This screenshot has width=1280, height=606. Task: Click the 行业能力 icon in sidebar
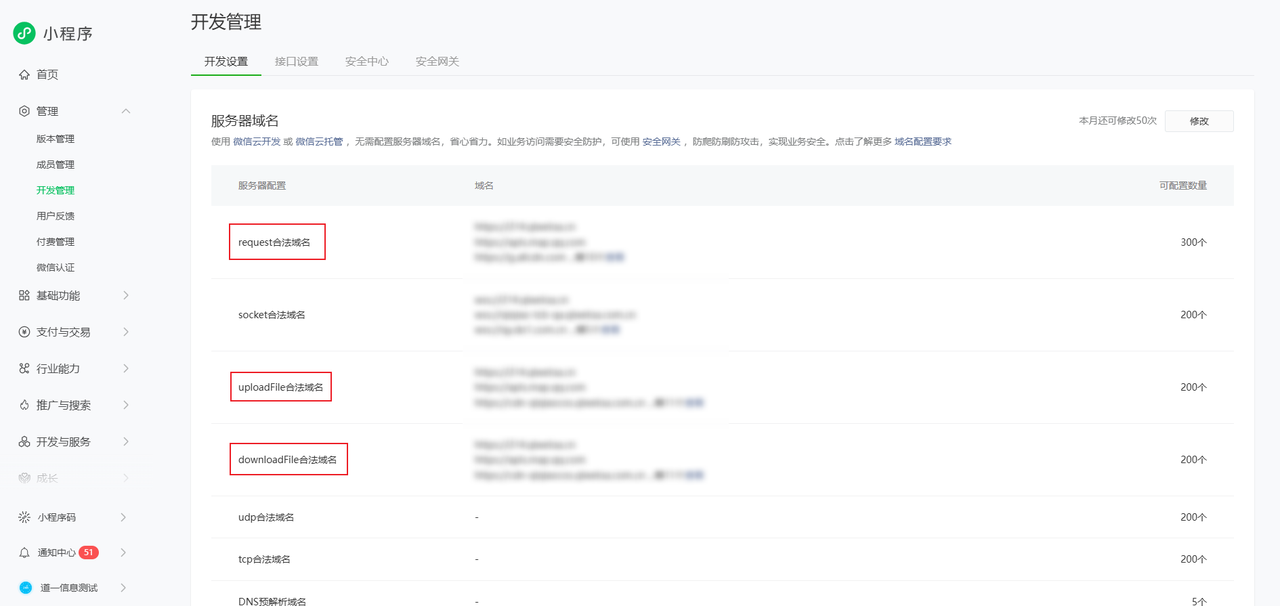(24, 369)
